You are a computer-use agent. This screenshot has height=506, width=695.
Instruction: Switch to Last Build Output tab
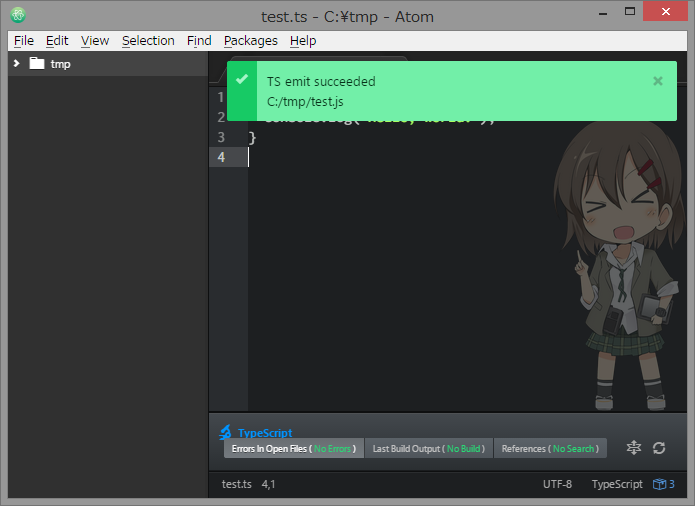[429, 449]
